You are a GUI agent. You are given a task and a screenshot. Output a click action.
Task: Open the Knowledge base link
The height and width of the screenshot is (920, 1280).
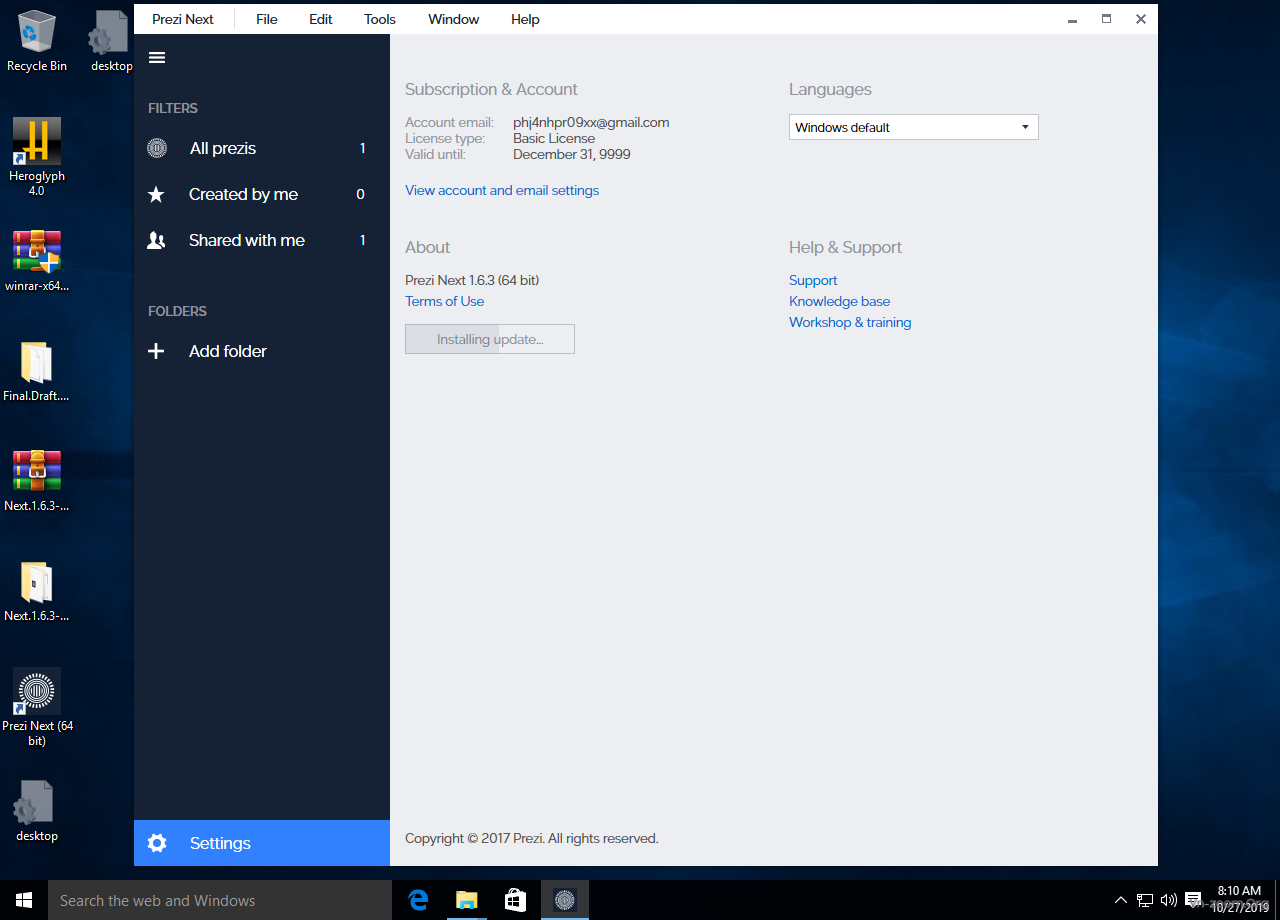[839, 301]
